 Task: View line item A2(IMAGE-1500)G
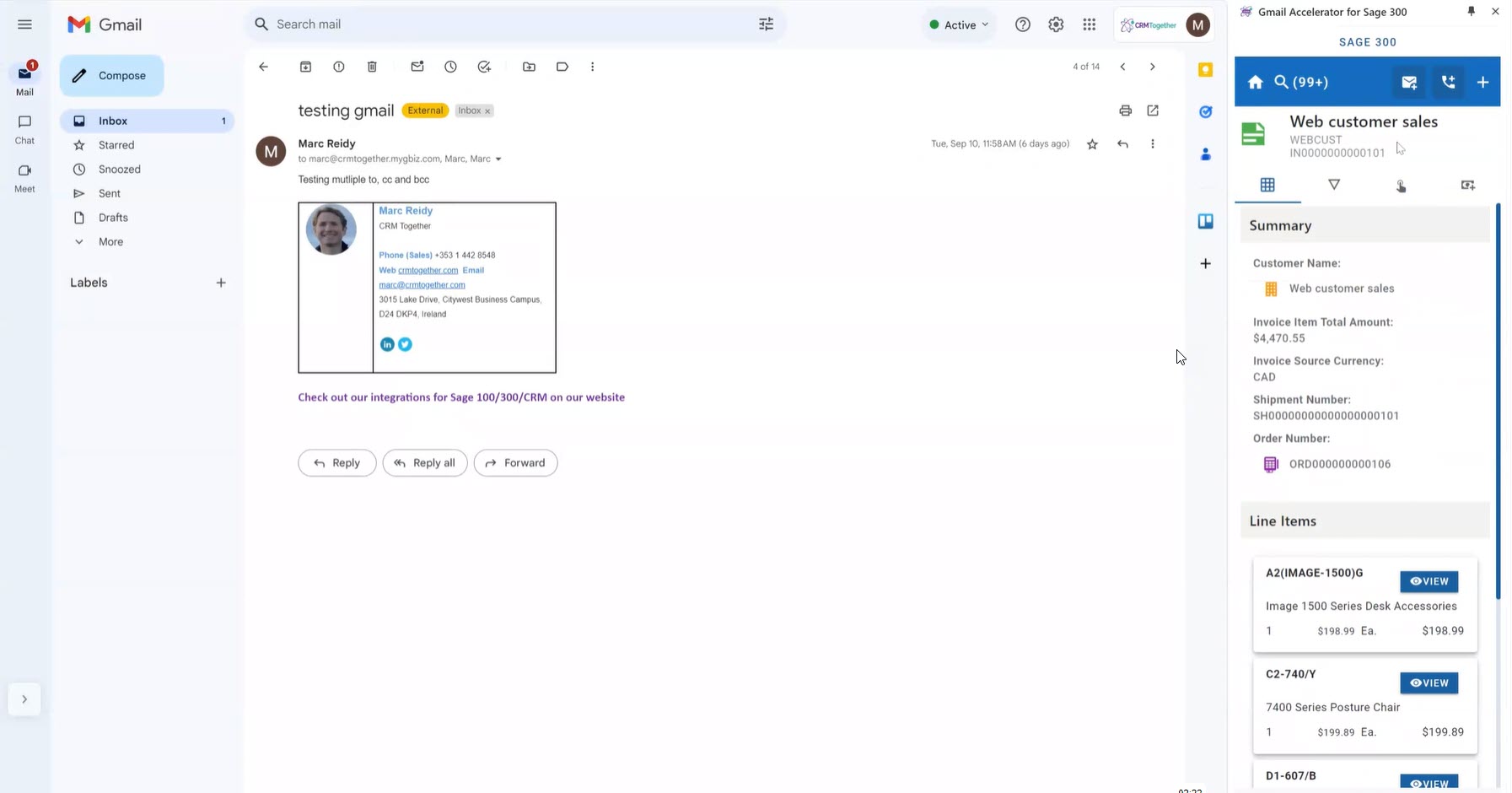coord(1429,581)
